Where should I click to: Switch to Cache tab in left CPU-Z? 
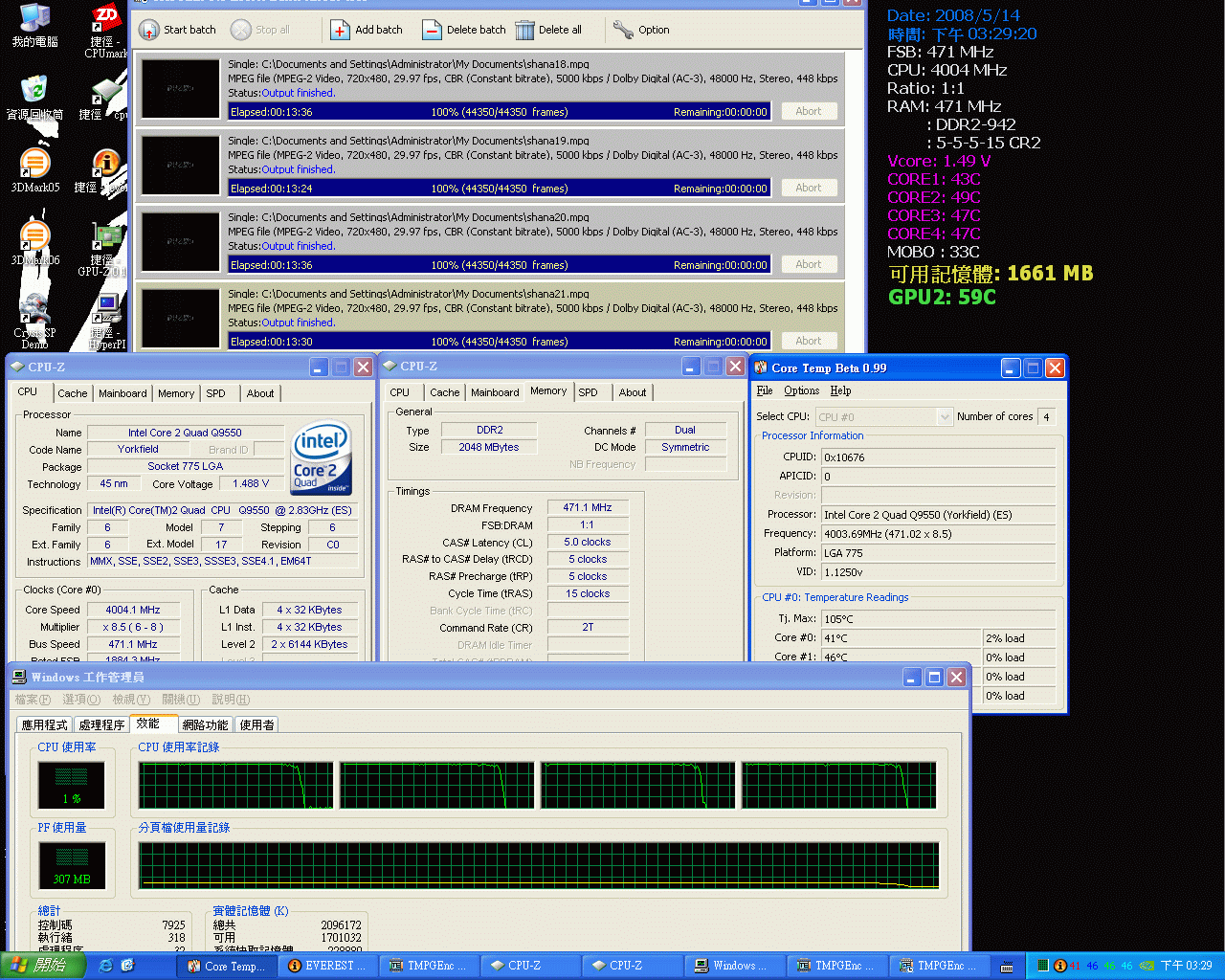72,393
